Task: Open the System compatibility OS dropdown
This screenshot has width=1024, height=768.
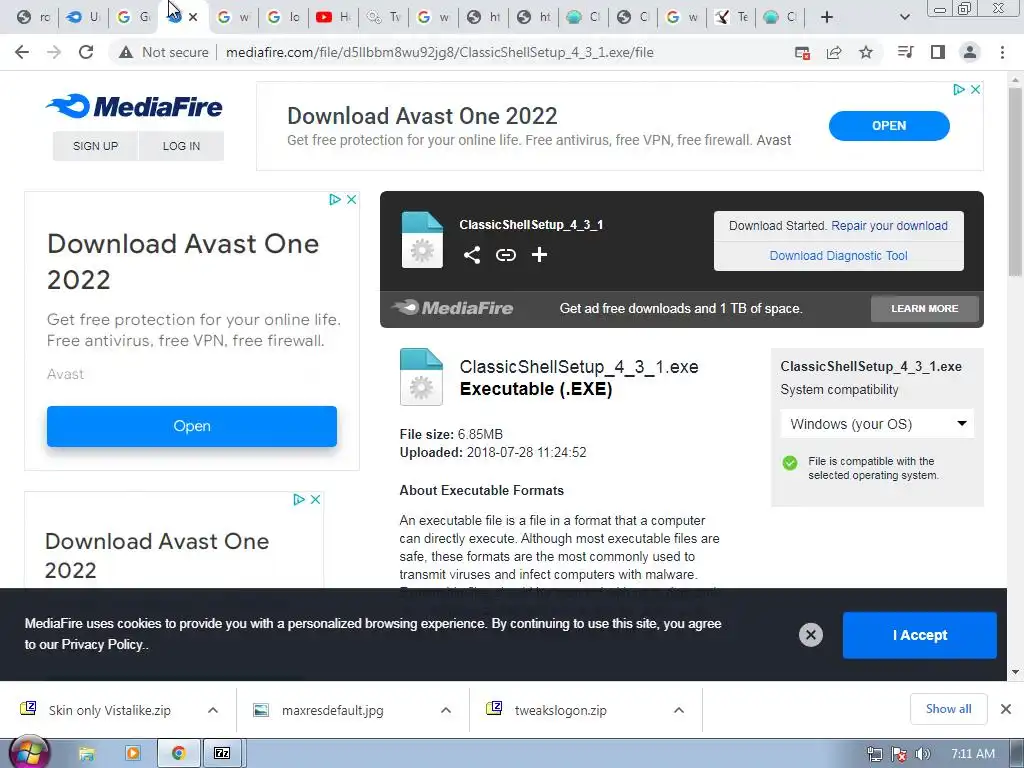Action: [876, 424]
